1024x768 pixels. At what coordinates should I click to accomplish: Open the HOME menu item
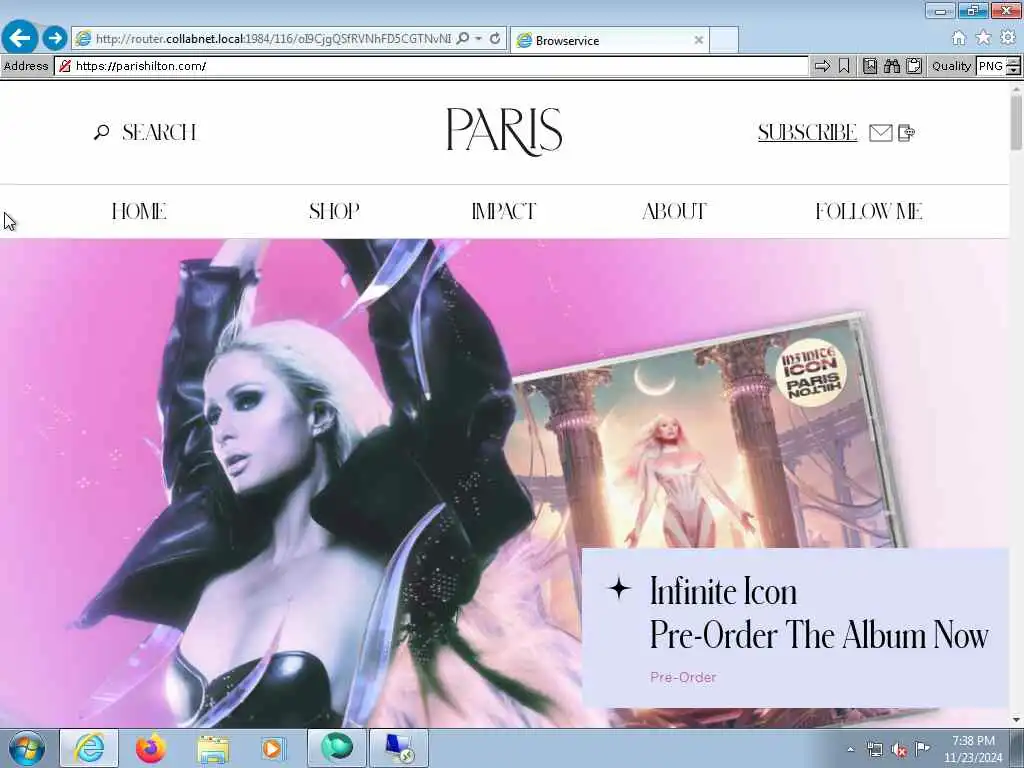(139, 212)
